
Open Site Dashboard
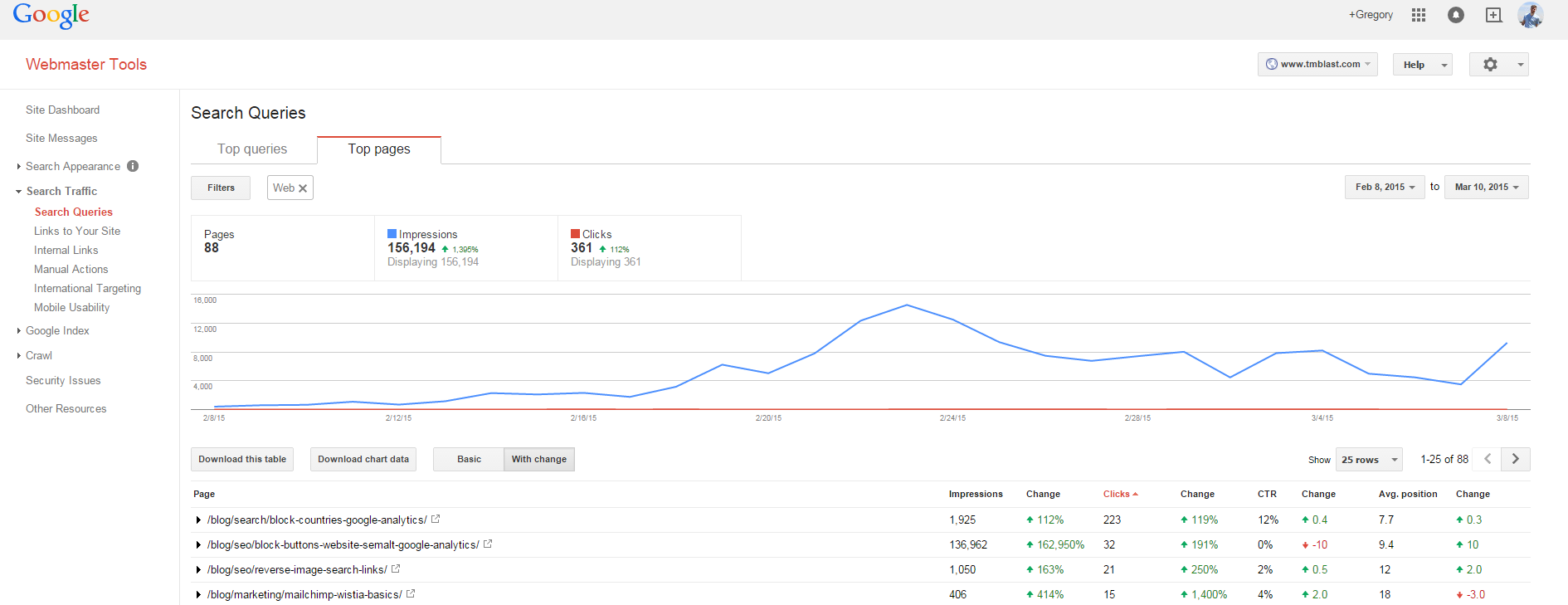pos(62,110)
